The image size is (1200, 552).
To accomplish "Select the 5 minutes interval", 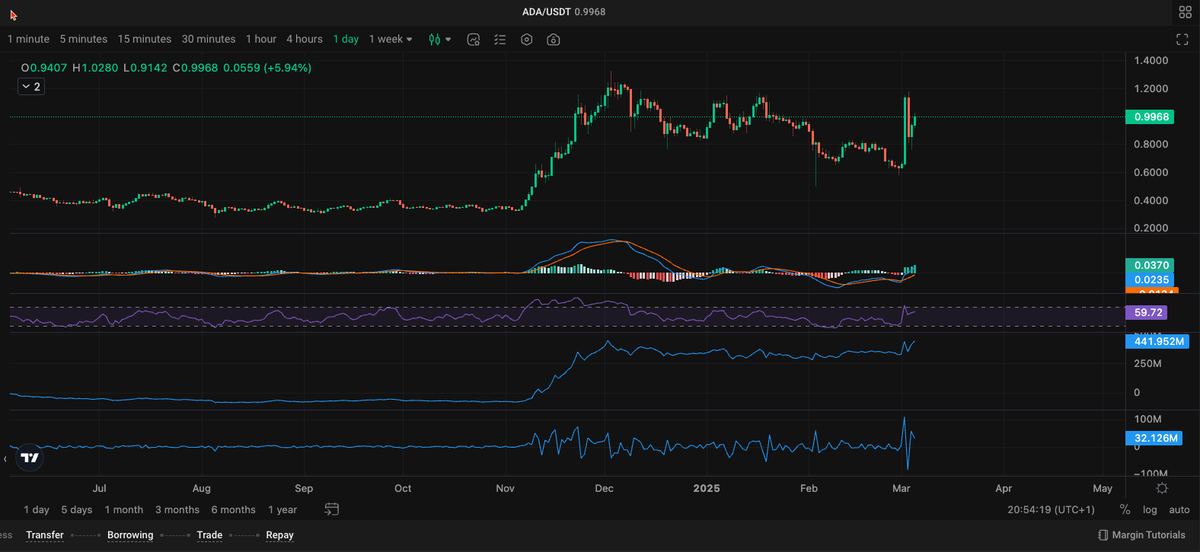I will 83,39.
